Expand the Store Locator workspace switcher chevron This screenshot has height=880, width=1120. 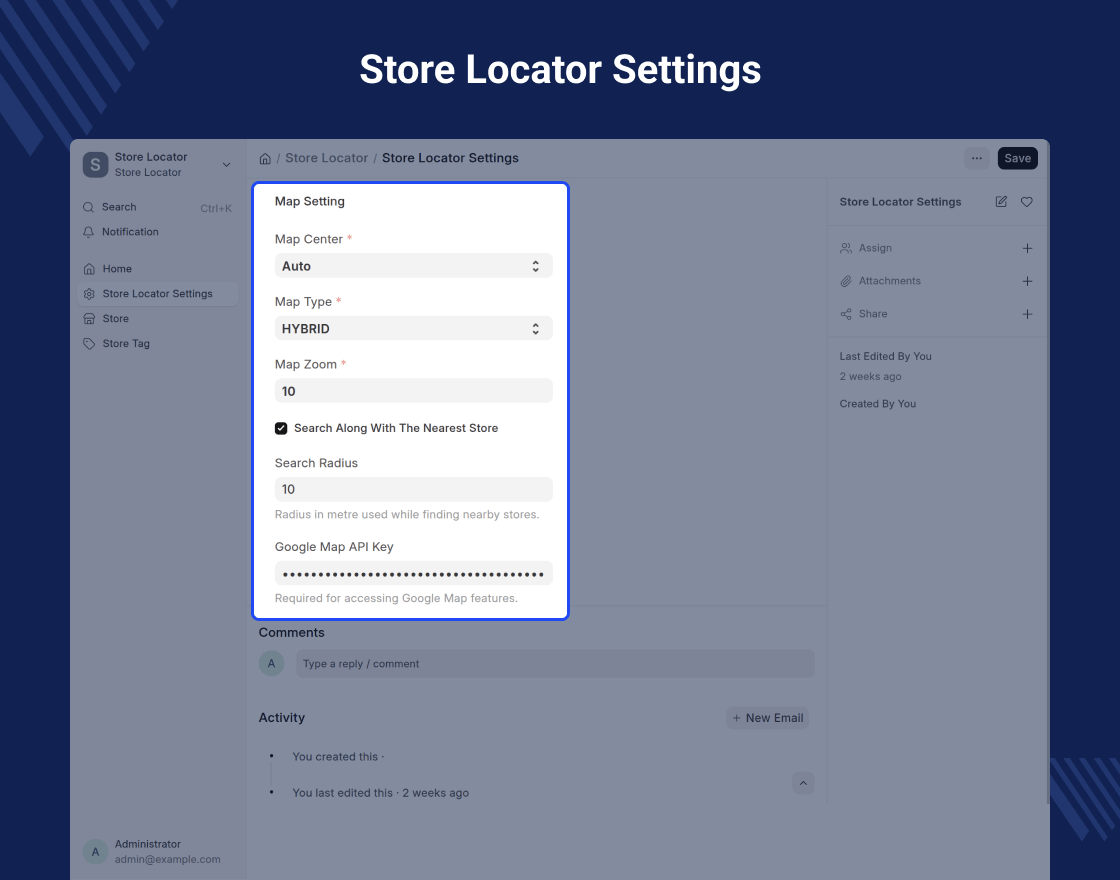coord(226,164)
